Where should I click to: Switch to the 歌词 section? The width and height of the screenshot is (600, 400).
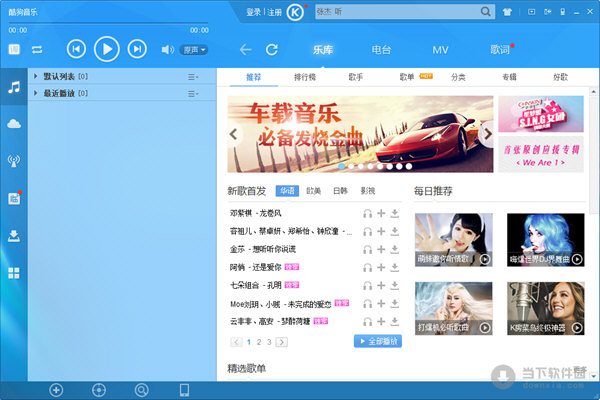[x=500, y=50]
